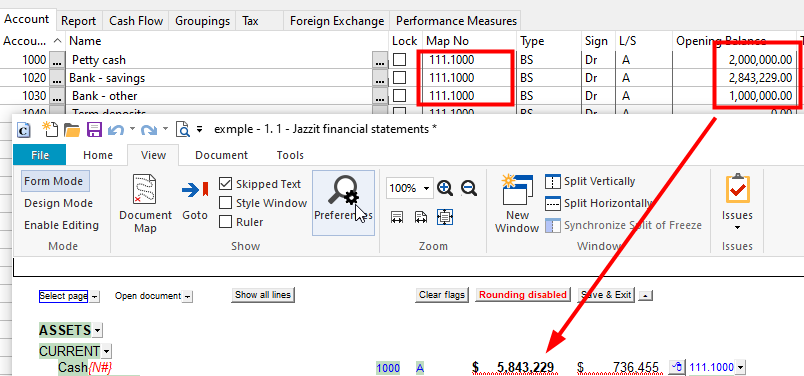Click the Document Map icon
This screenshot has width=804, height=376.
[x=145, y=189]
